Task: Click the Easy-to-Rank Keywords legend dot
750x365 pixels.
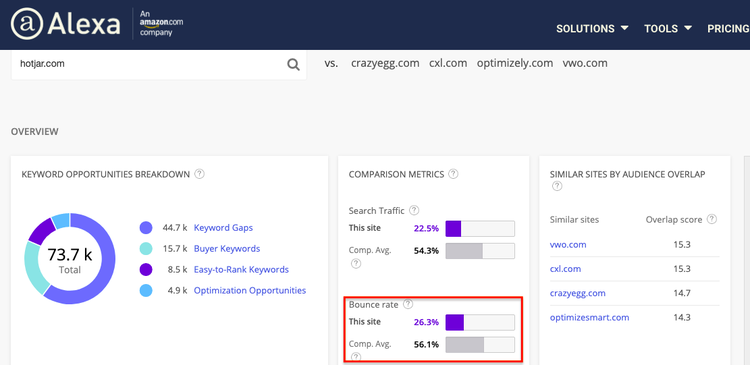Action: coord(146,270)
